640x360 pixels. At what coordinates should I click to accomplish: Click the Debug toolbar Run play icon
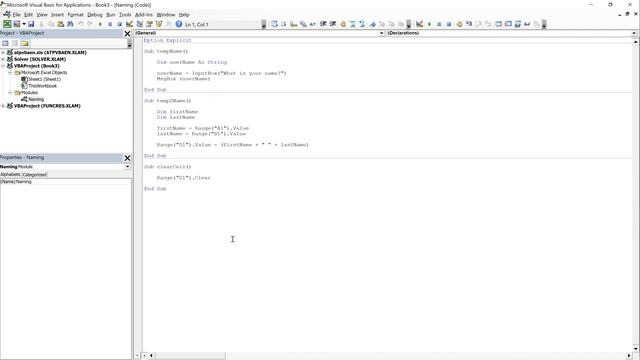click(x=429, y=24)
